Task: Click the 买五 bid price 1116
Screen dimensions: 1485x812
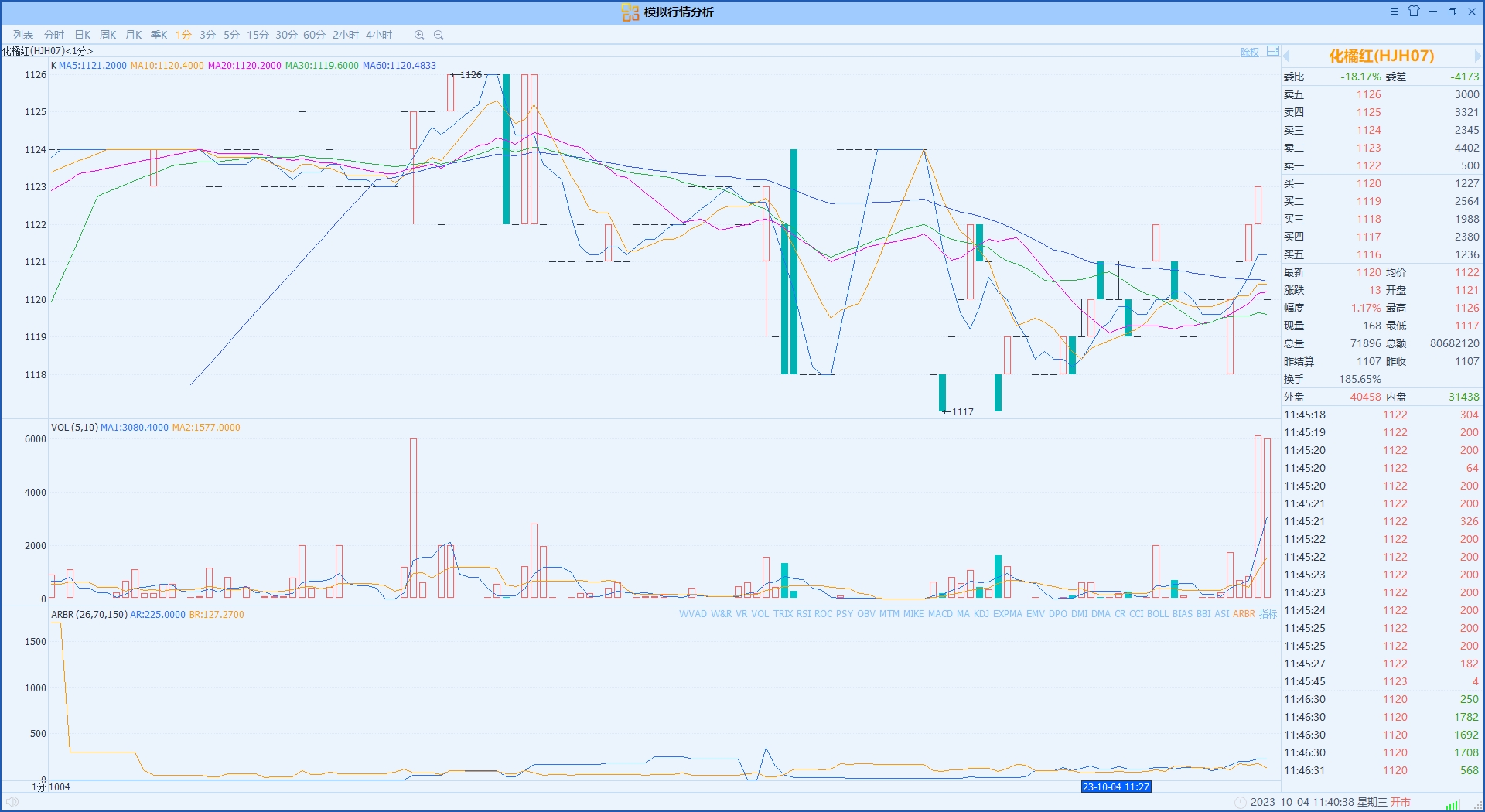Action: click(1369, 254)
